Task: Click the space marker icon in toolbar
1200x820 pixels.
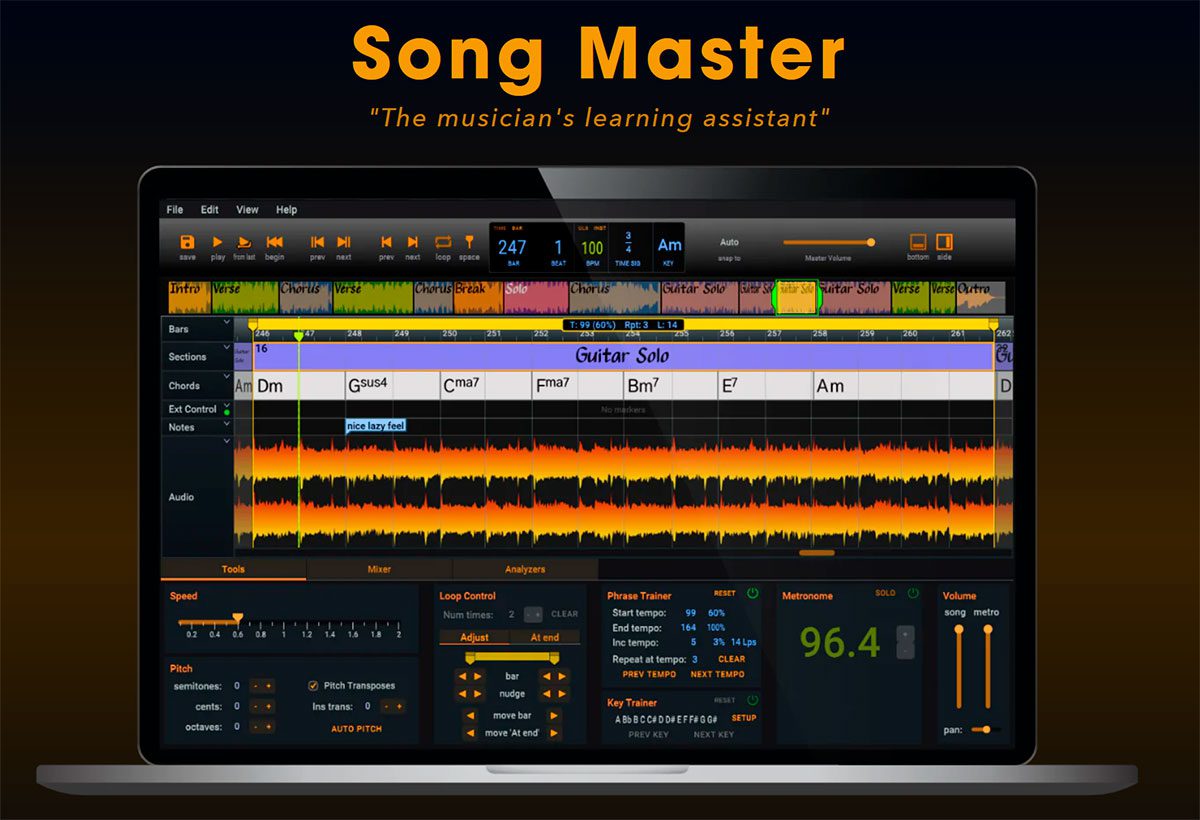Action: tap(469, 242)
